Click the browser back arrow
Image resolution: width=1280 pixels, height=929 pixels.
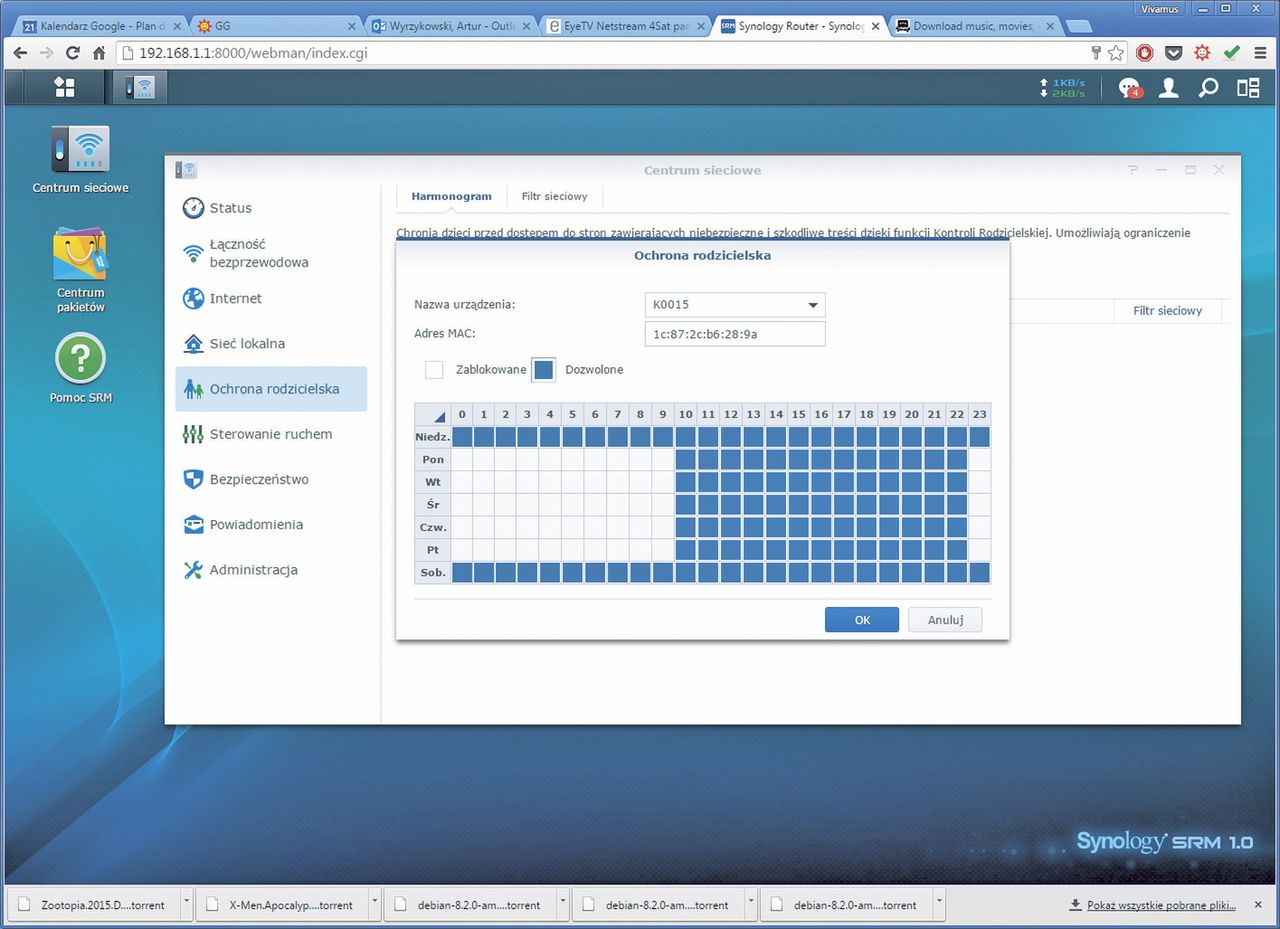(19, 53)
